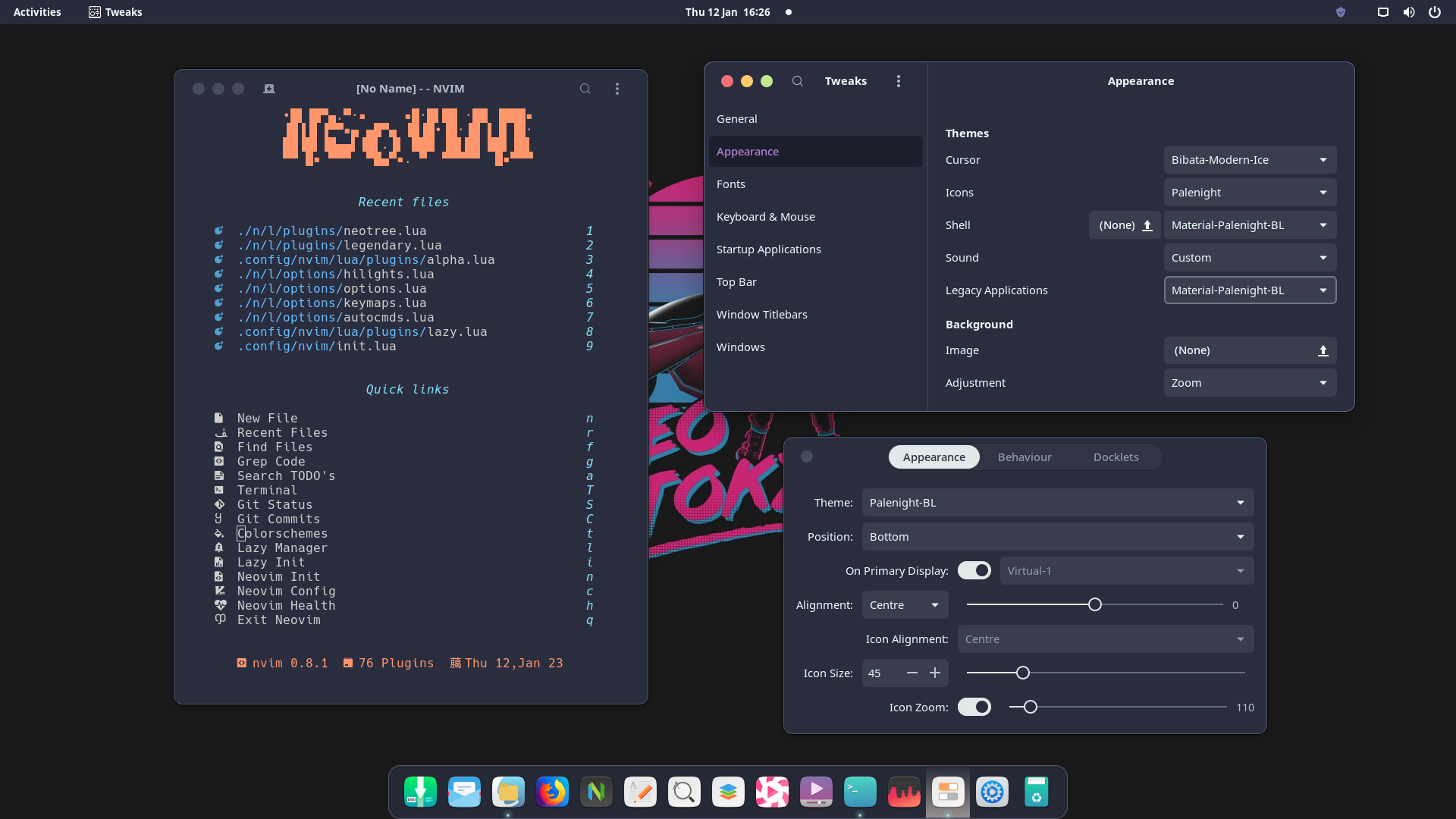Screen dimensions: 1456x819
Task: Select Window Titlebars in Tweaks sidebar
Action: click(815, 315)
